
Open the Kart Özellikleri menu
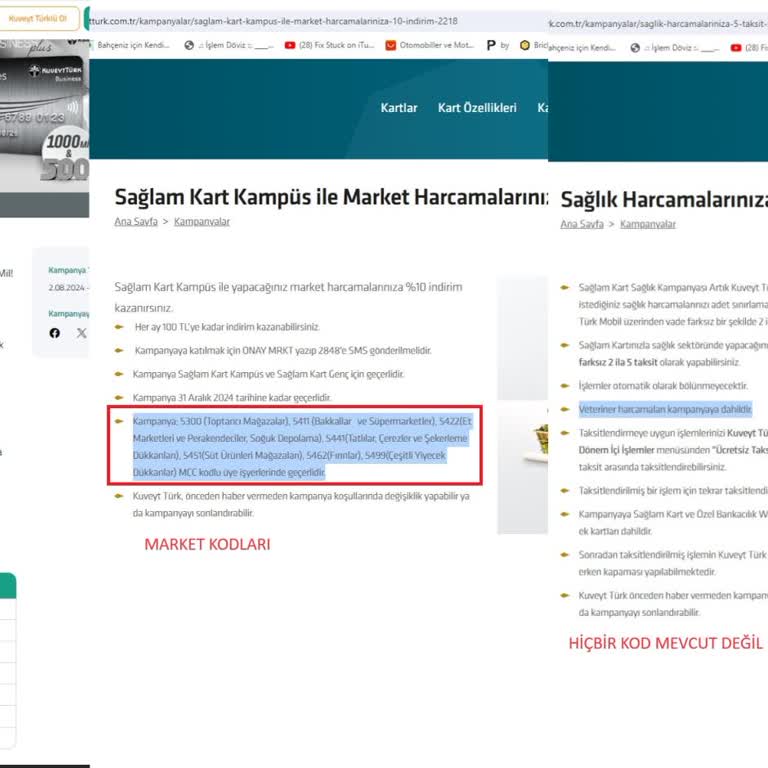tap(477, 108)
